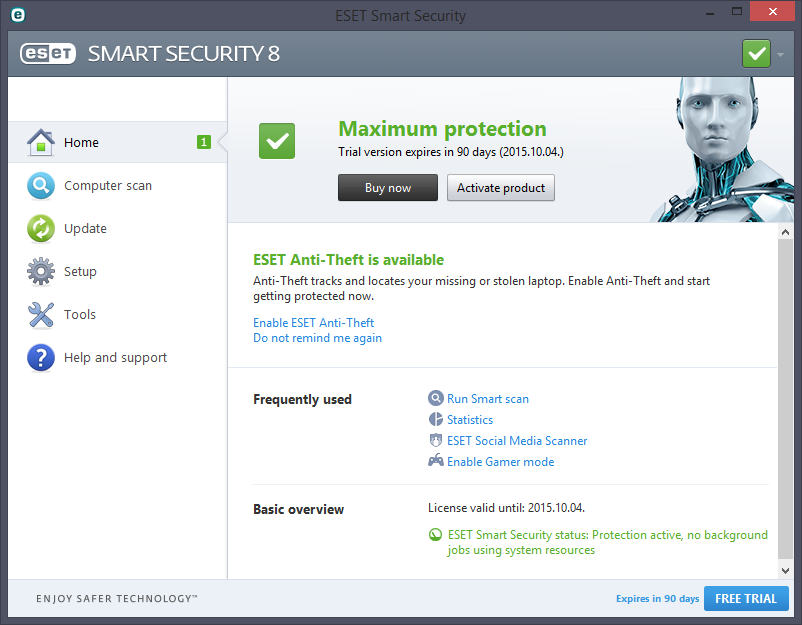The image size is (802, 625).
Task: Click the ESET Social Media Scanner shield icon
Action: pyautogui.click(x=435, y=441)
